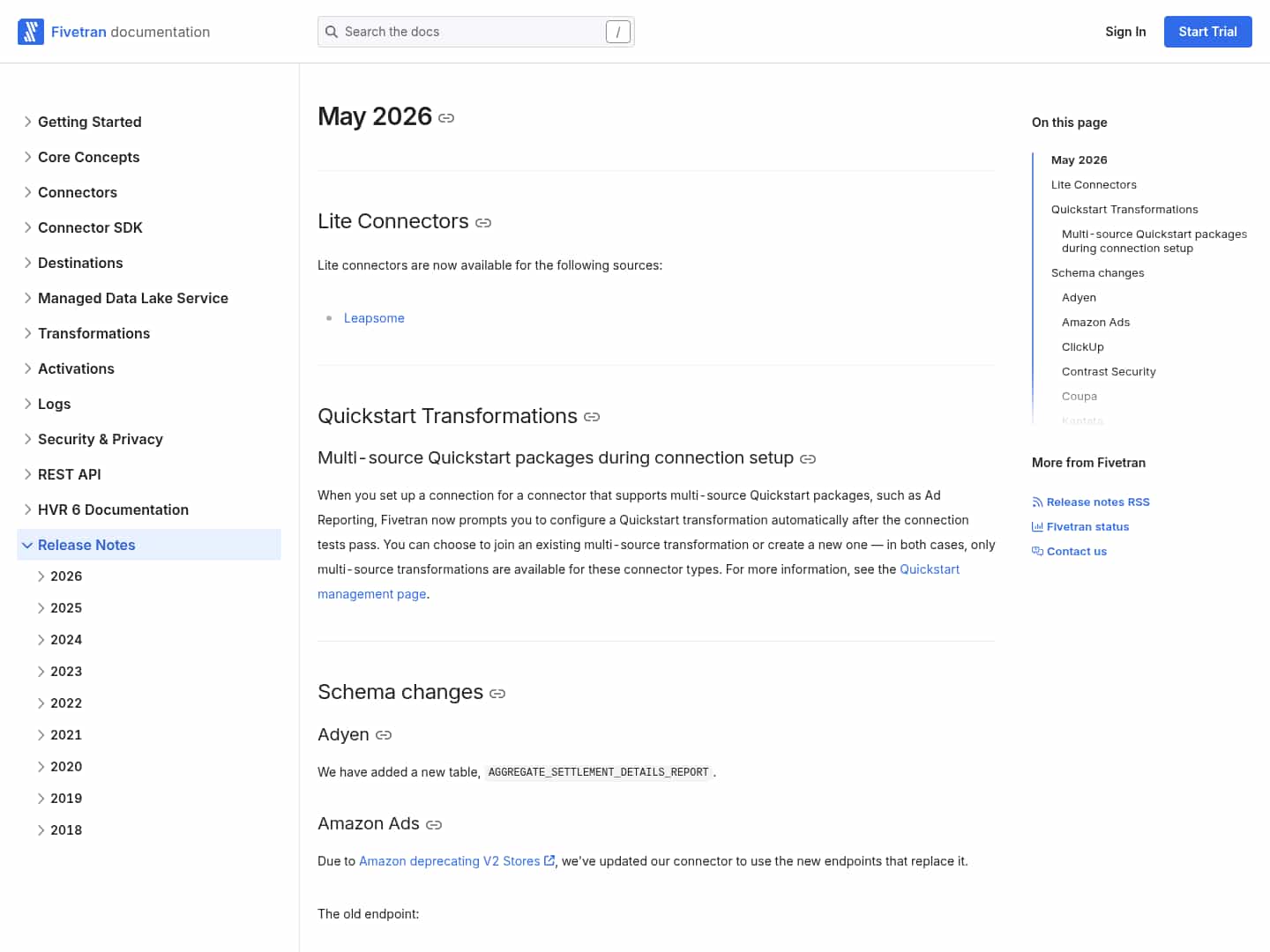The width and height of the screenshot is (1270, 952).
Task: Copy anchor link for Amazon Ads heading
Action: tap(434, 825)
